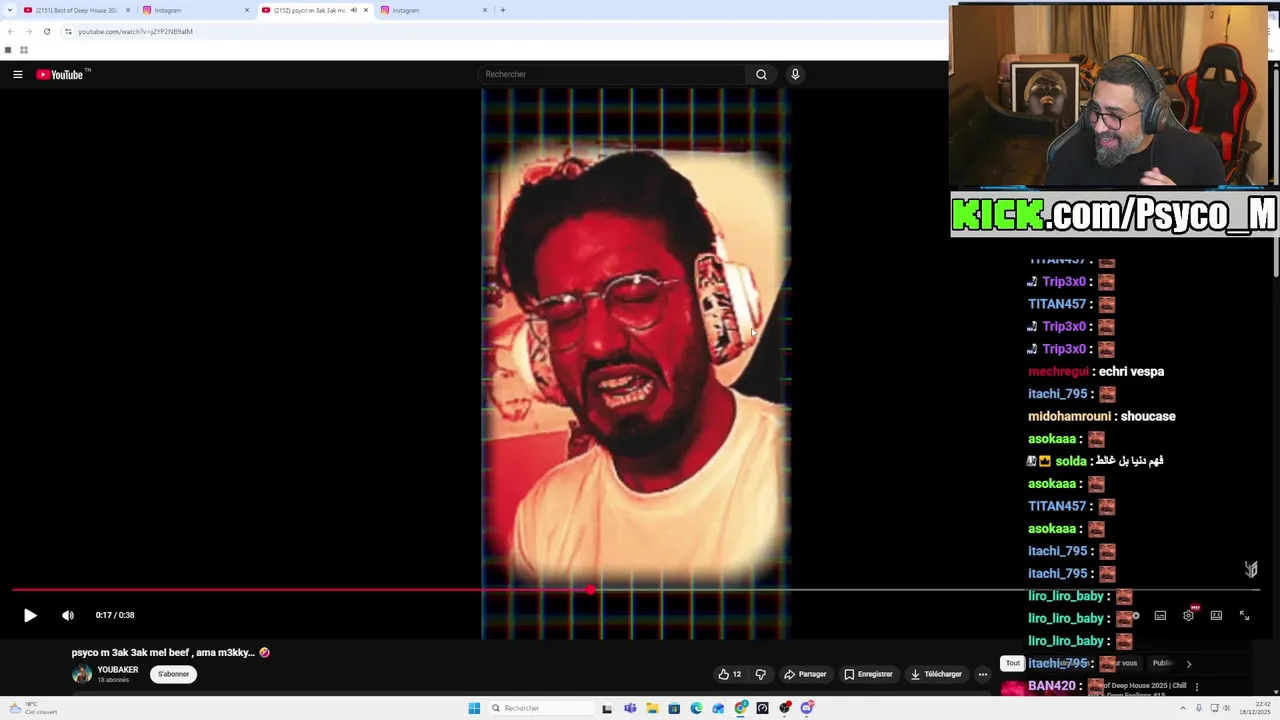Show more filter chips with right chevron
The width and height of the screenshot is (1280, 720).
pos(1188,663)
